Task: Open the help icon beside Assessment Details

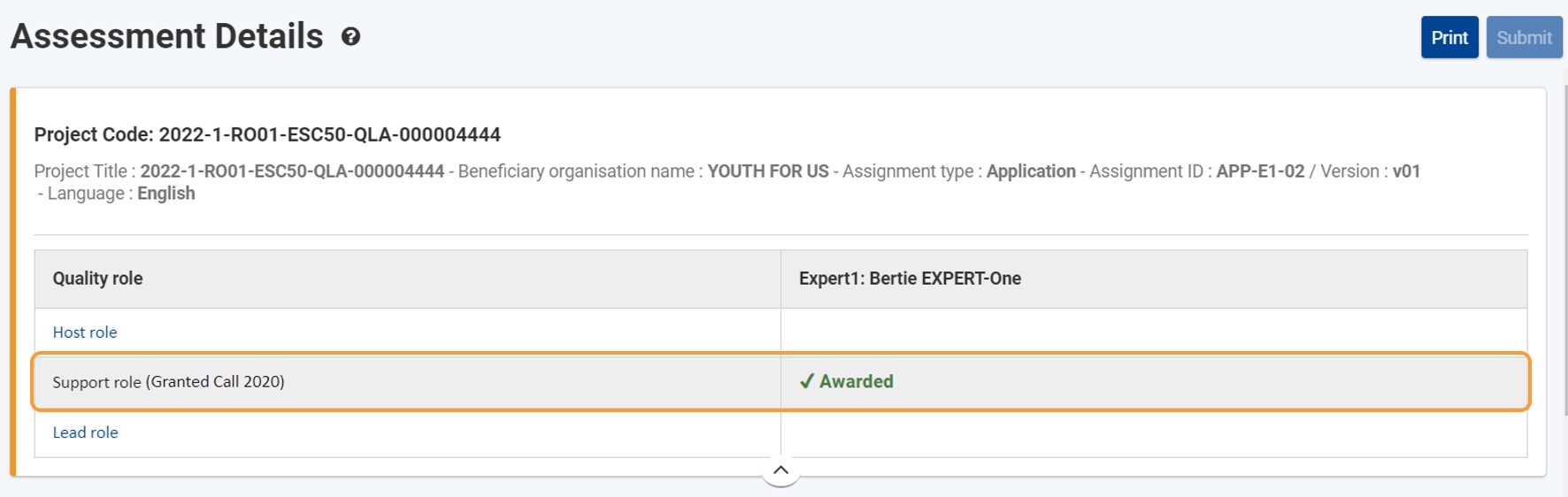Action: (350, 37)
